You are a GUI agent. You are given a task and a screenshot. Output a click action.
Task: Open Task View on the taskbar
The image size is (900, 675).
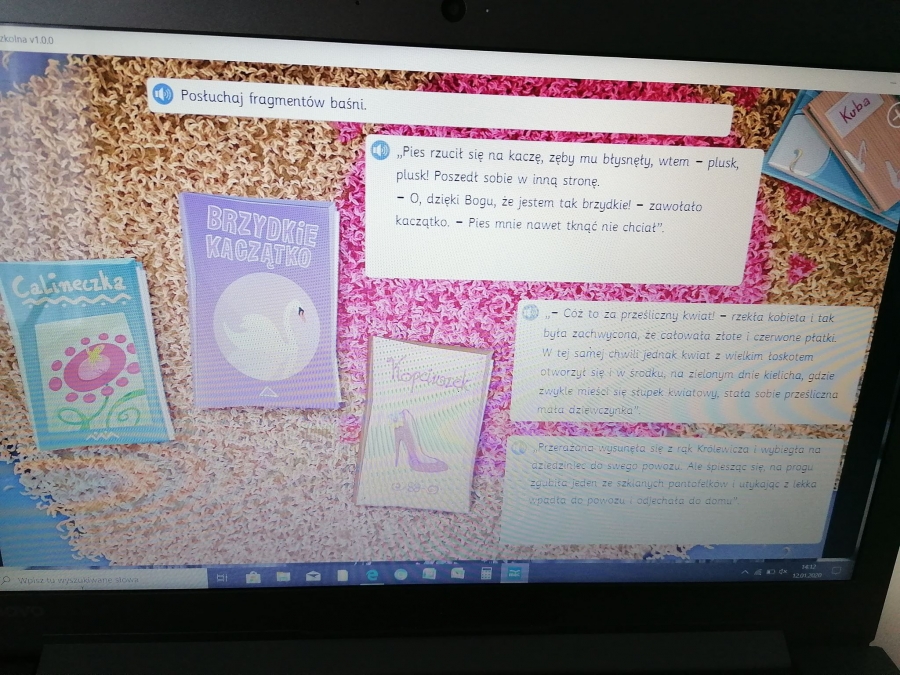[x=222, y=577]
